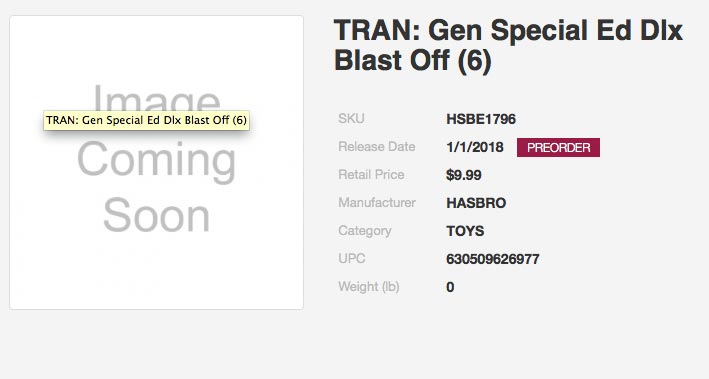The width and height of the screenshot is (709, 379).
Task: Click the word Soon in placeholder image
Action: 156,215
